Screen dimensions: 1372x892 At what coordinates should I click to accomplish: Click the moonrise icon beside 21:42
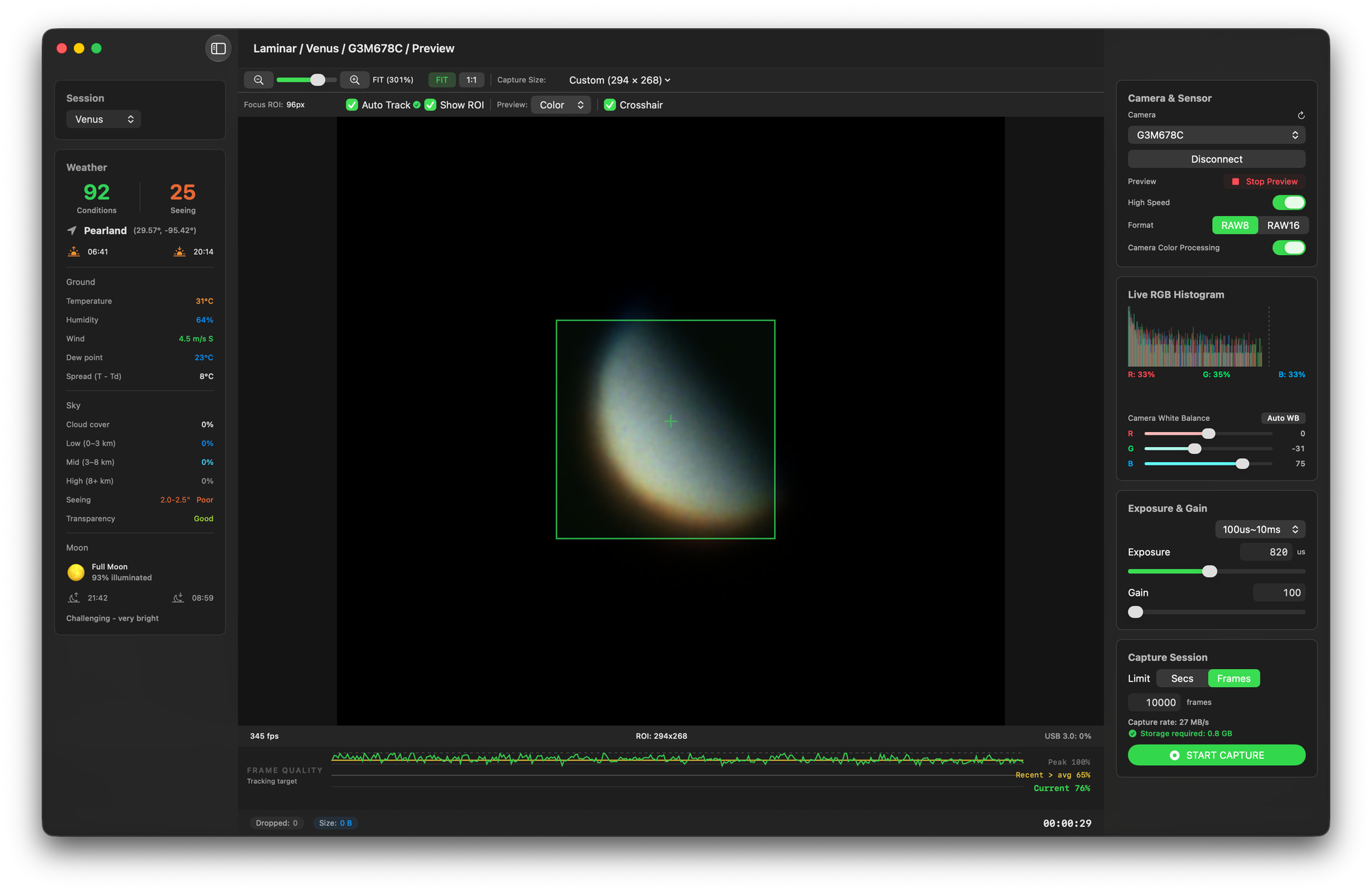click(74, 598)
